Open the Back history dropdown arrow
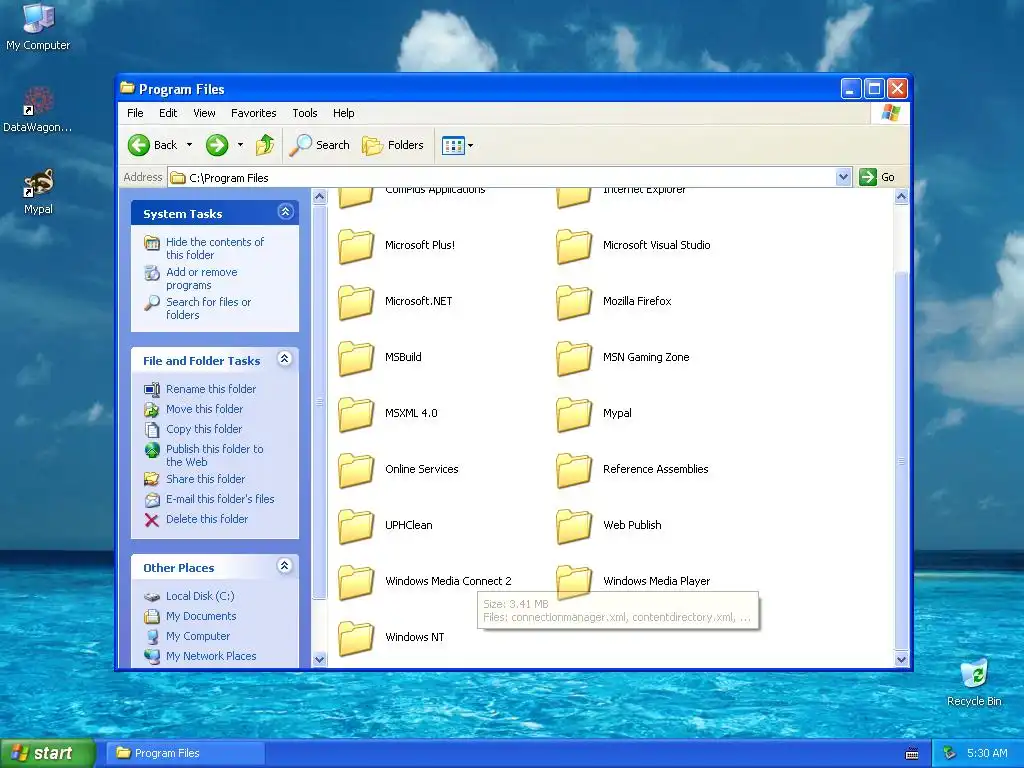The image size is (1024, 768). [189, 145]
